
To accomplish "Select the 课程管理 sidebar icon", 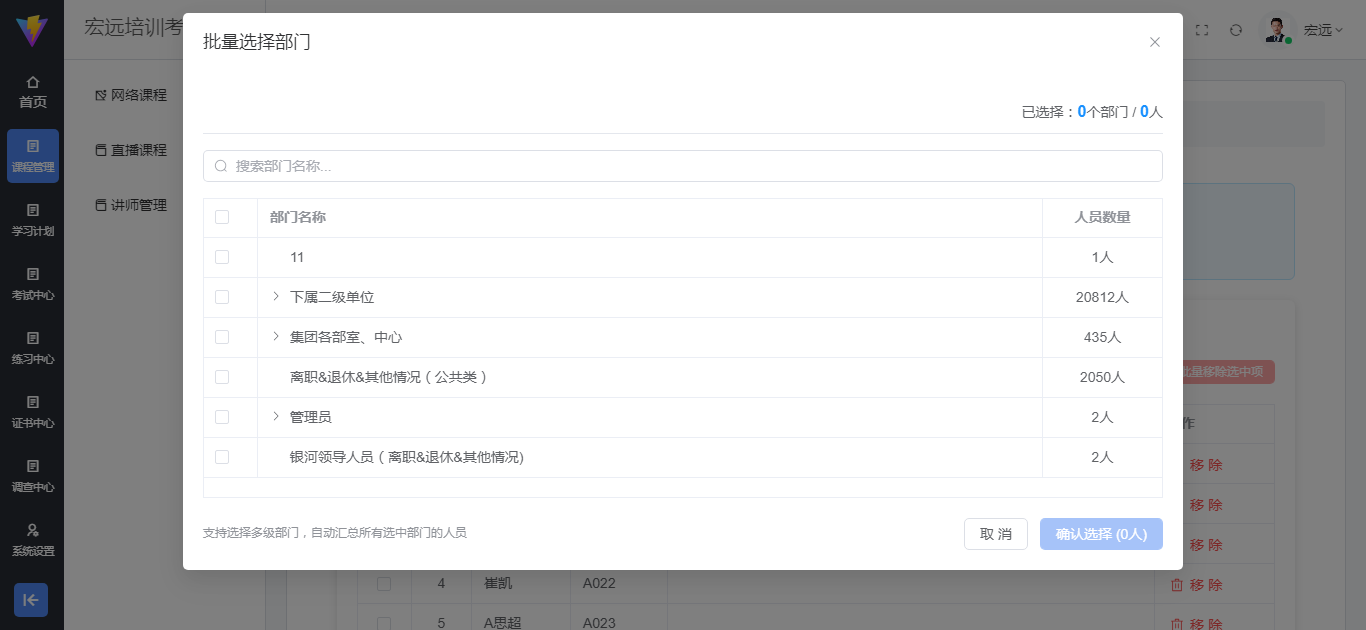I will point(32,155).
